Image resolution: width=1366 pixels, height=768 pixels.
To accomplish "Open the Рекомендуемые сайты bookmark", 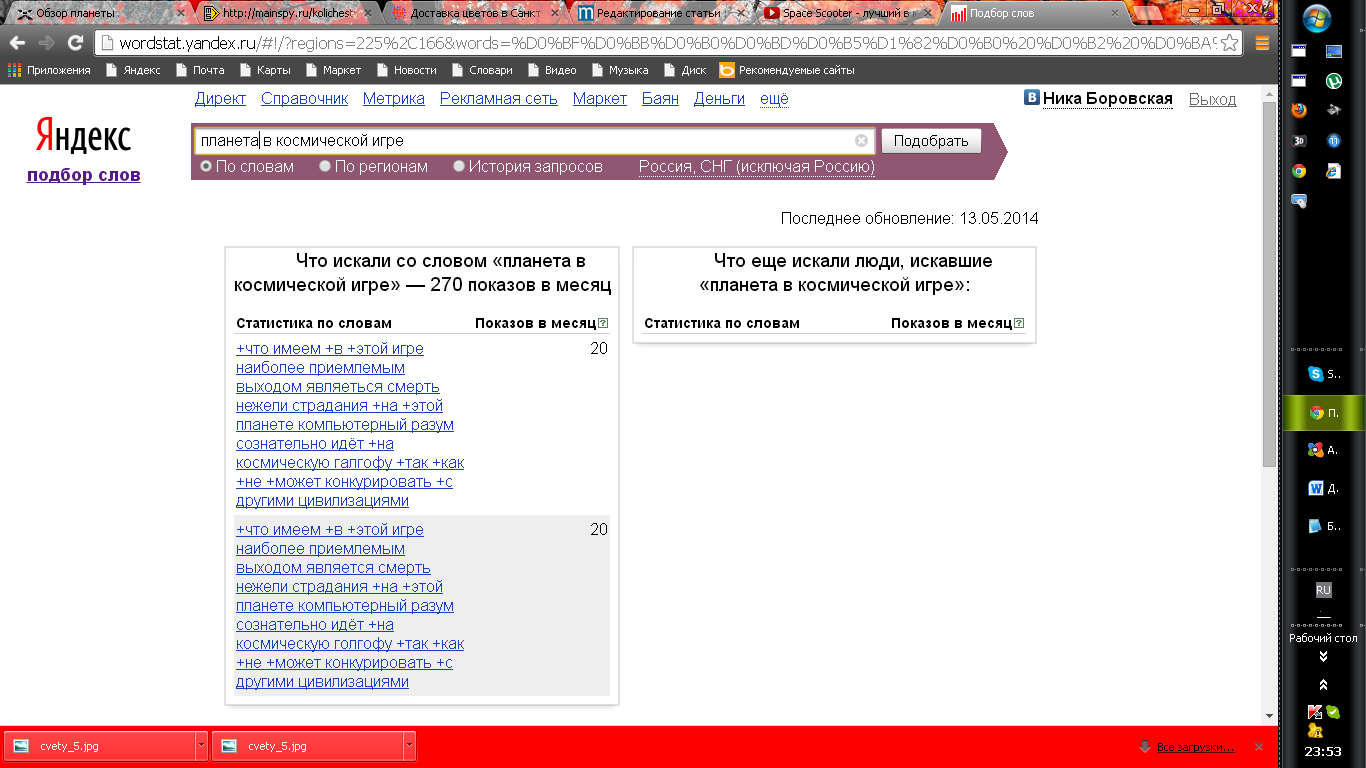I will click(787, 70).
